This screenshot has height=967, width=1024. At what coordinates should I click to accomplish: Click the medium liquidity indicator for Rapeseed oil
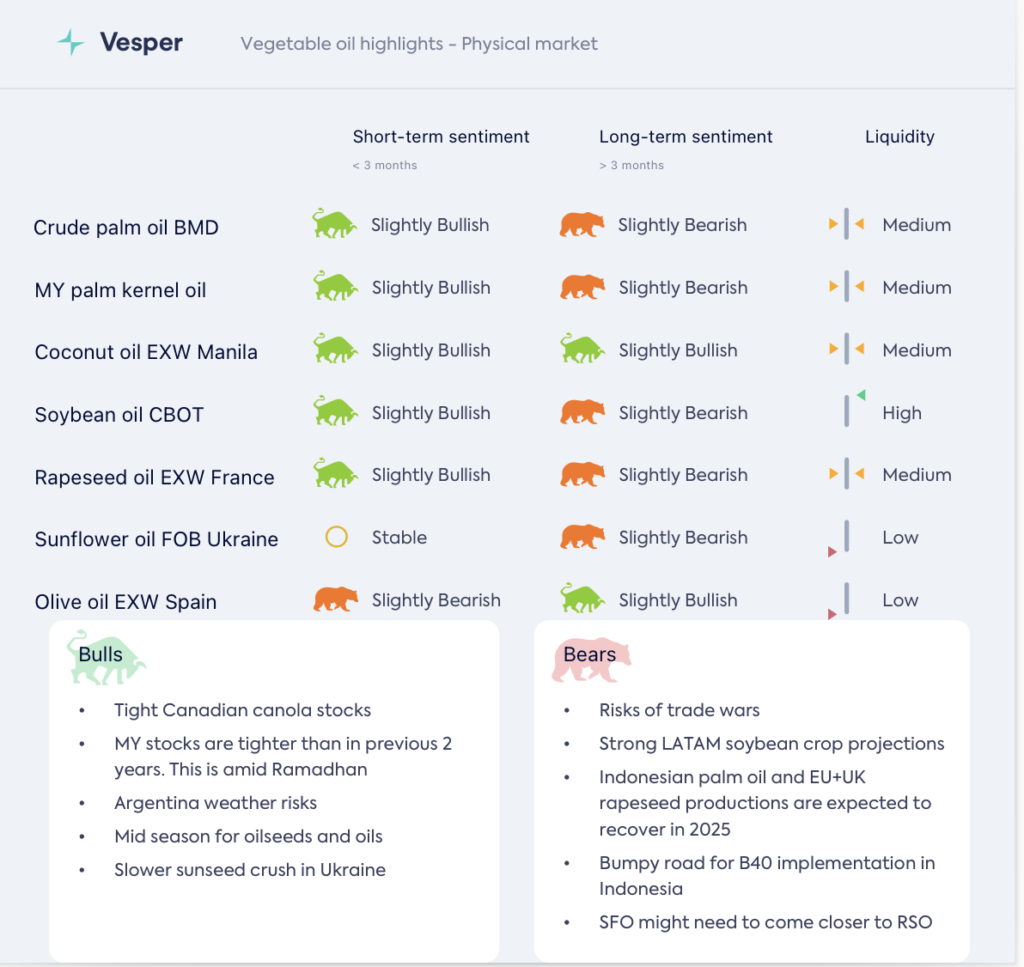pyautogui.click(x=846, y=474)
